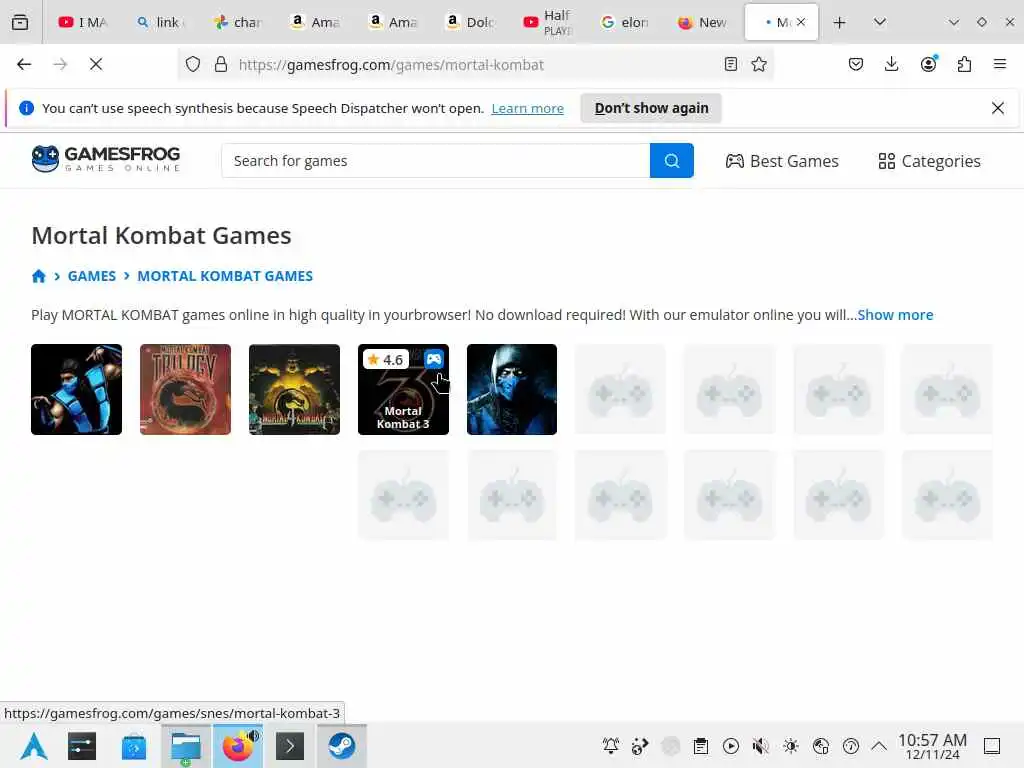This screenshot has width=1024, height=768.
Task: Open the file manager from taskbar
Action: (x=186, y=746)
